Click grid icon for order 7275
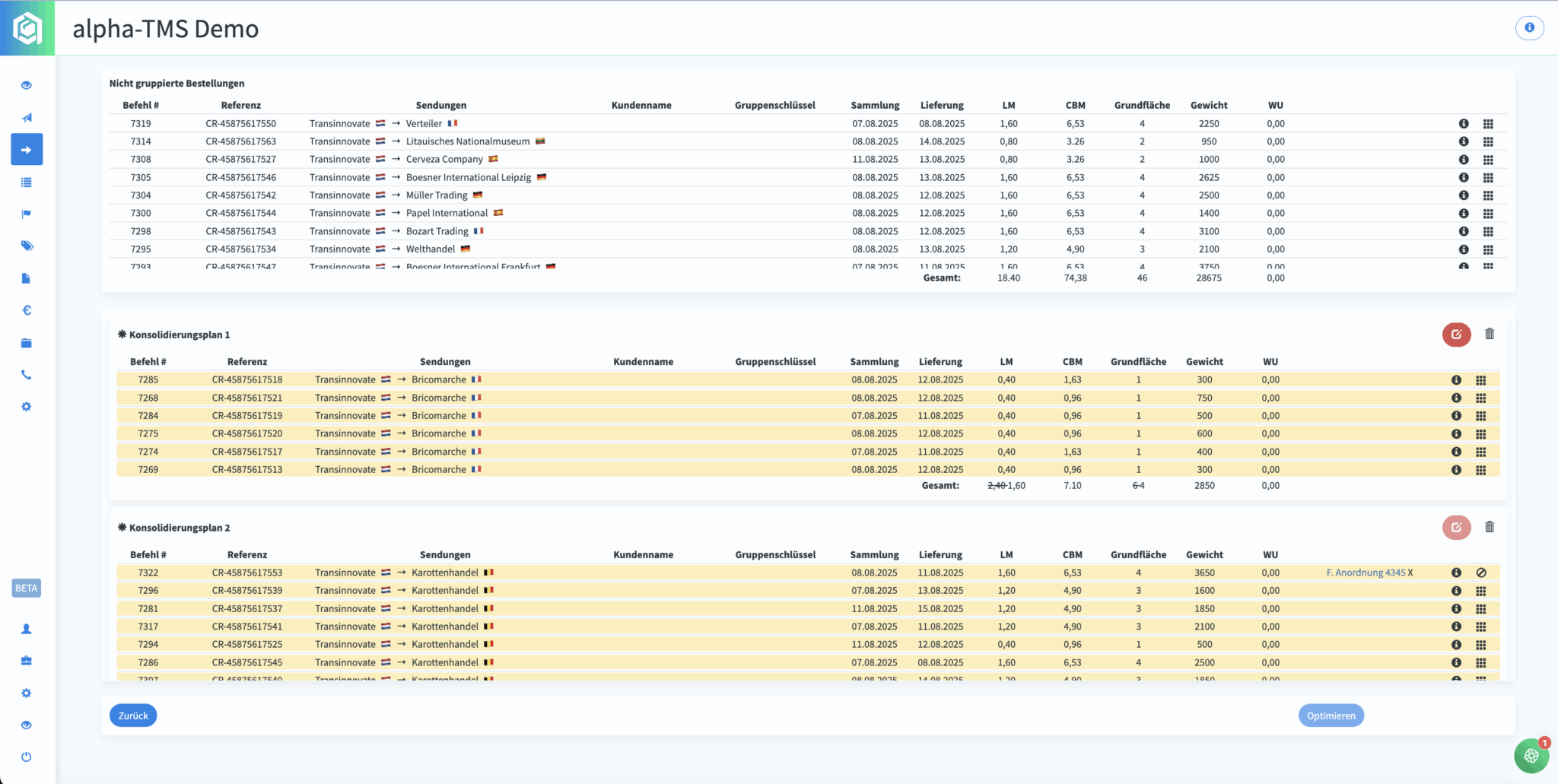Image resolution: width=1558 pixels, height=784 pixels. coord(1480,433)
